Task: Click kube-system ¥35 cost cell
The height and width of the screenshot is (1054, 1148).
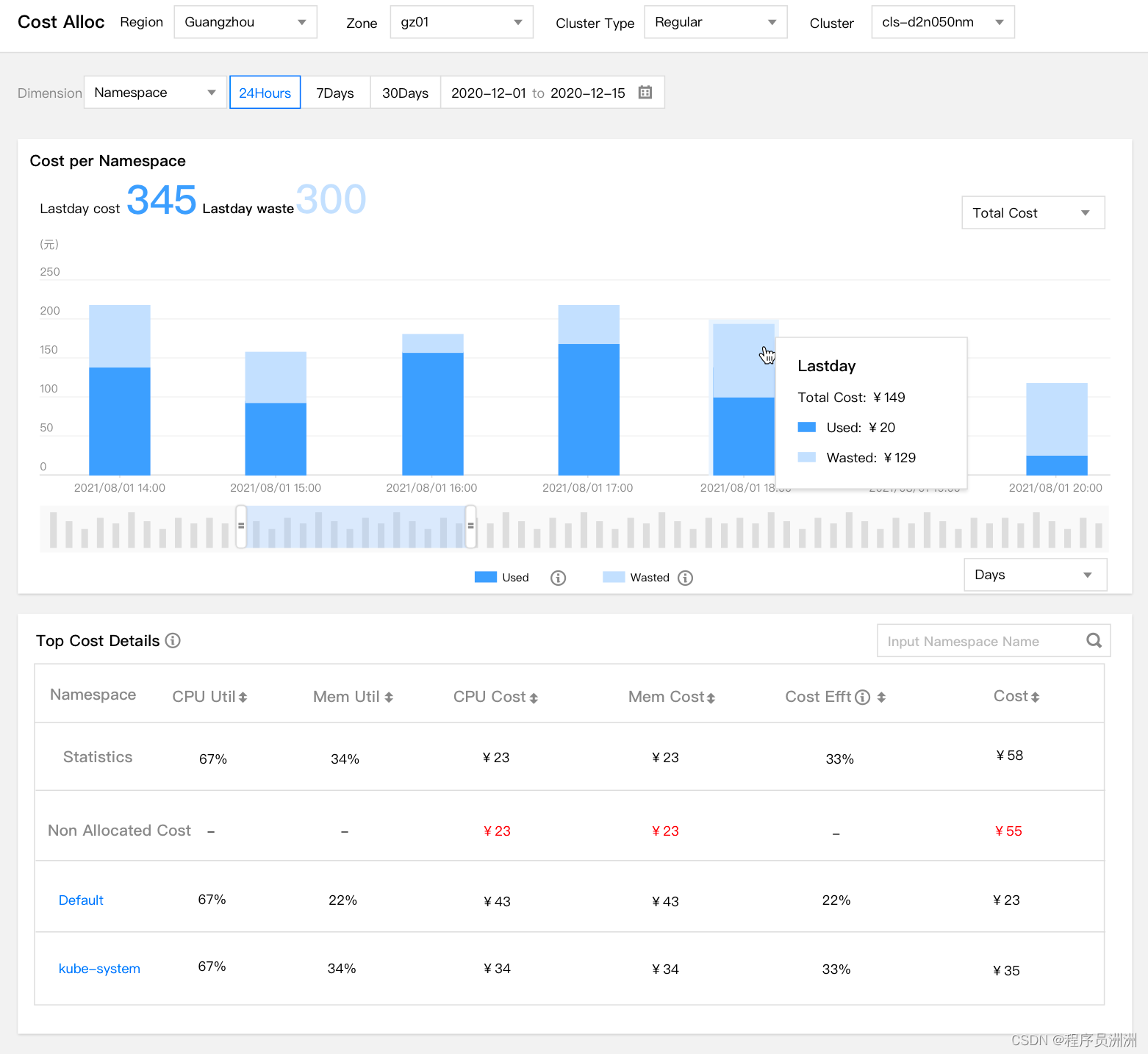Action: point(1006,971)
